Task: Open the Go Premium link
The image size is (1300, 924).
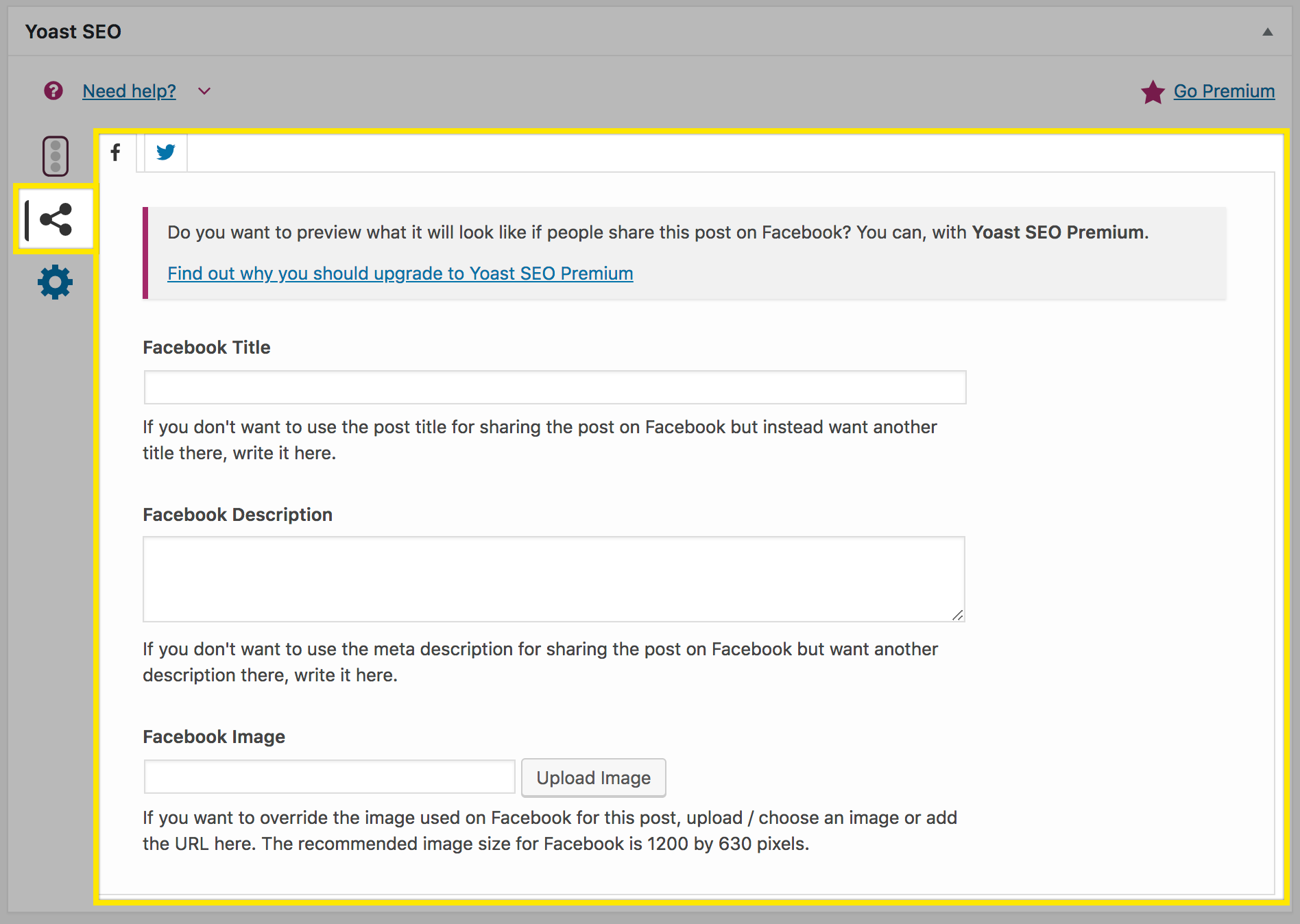Action: (1224, 91)
